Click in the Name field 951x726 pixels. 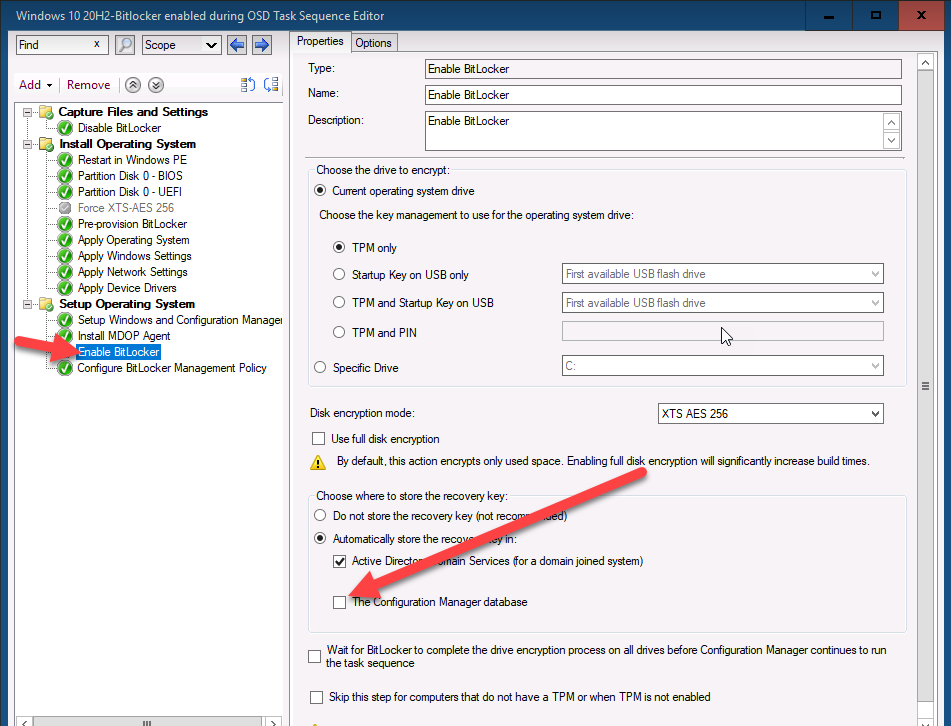663,95
